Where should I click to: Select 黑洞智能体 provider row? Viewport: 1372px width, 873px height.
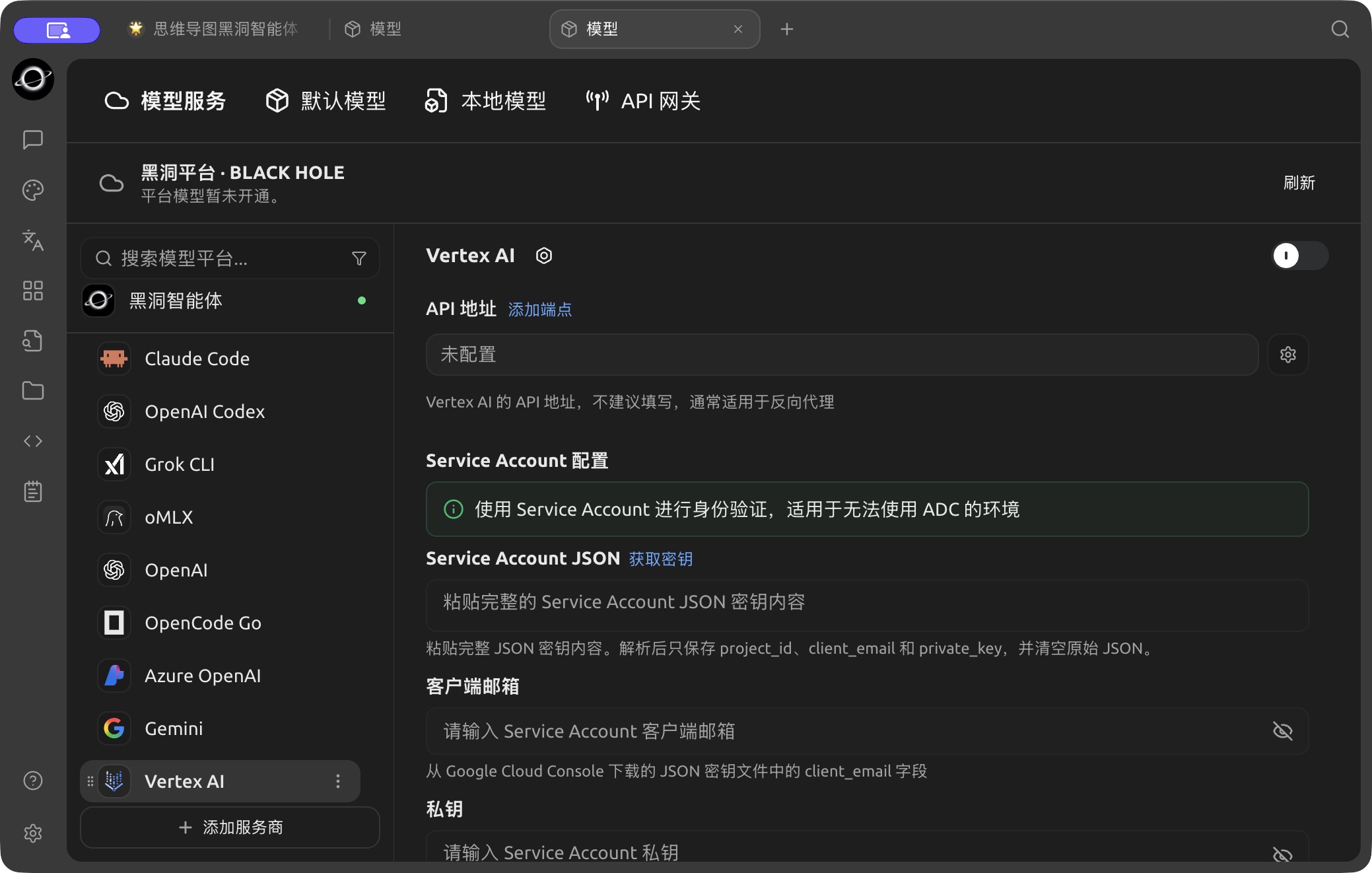[230, 300]
